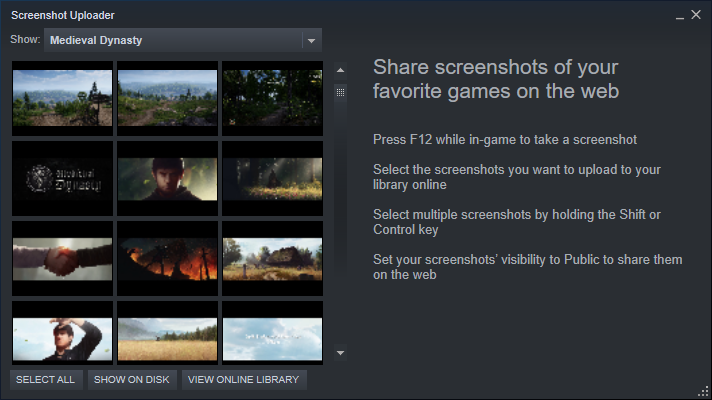Click 'Set your screenshots' visibility to Public' text
712x400 pixels.
[x=528, y=267]
